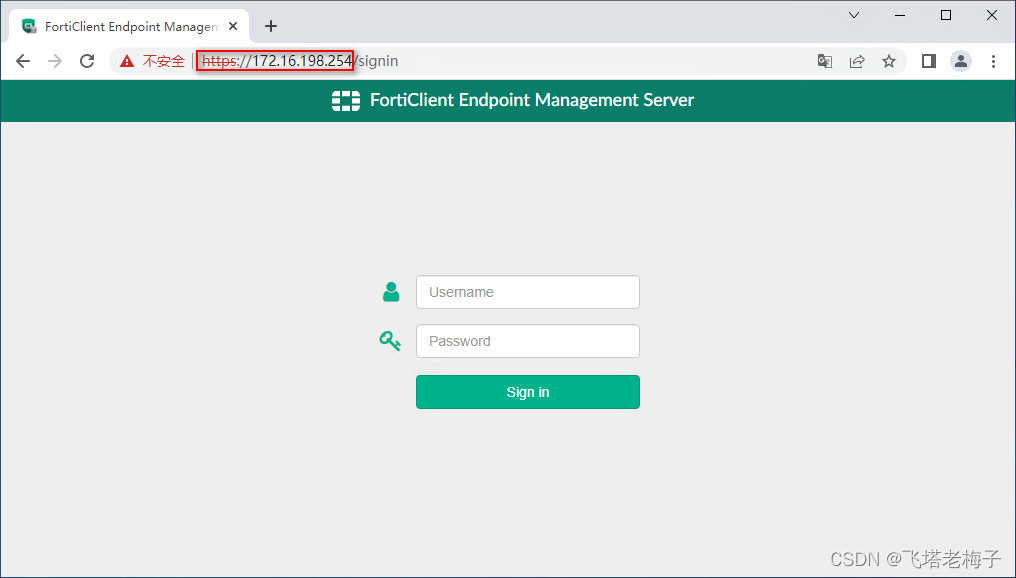The width and height of the screenshot is (1016, 578).
Task: Go back with the browser back arrow
Action: click(x=23, y=61)
